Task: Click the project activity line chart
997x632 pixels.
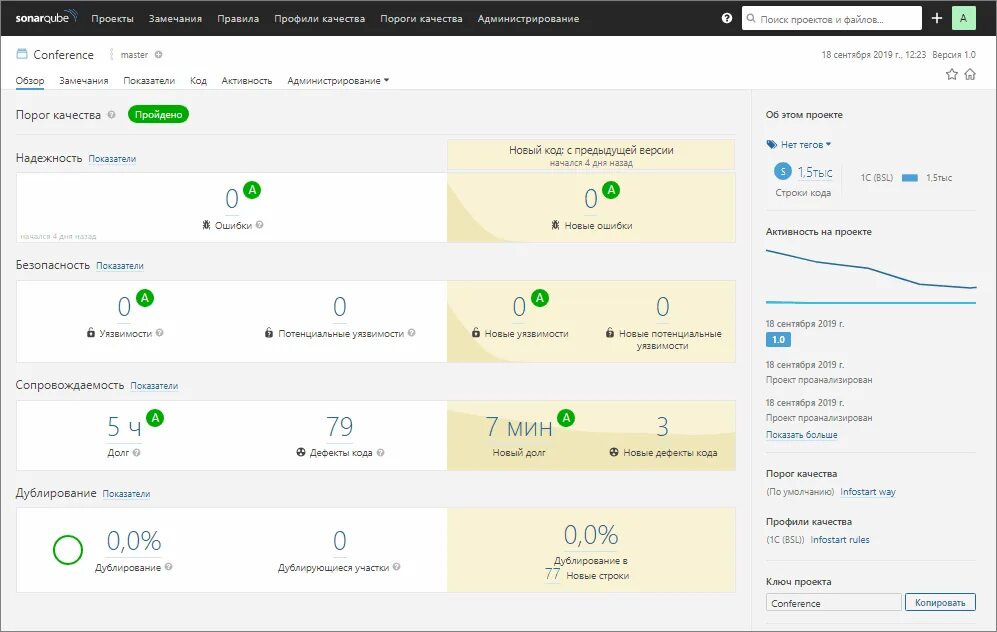Action: (x=870, y=277)
